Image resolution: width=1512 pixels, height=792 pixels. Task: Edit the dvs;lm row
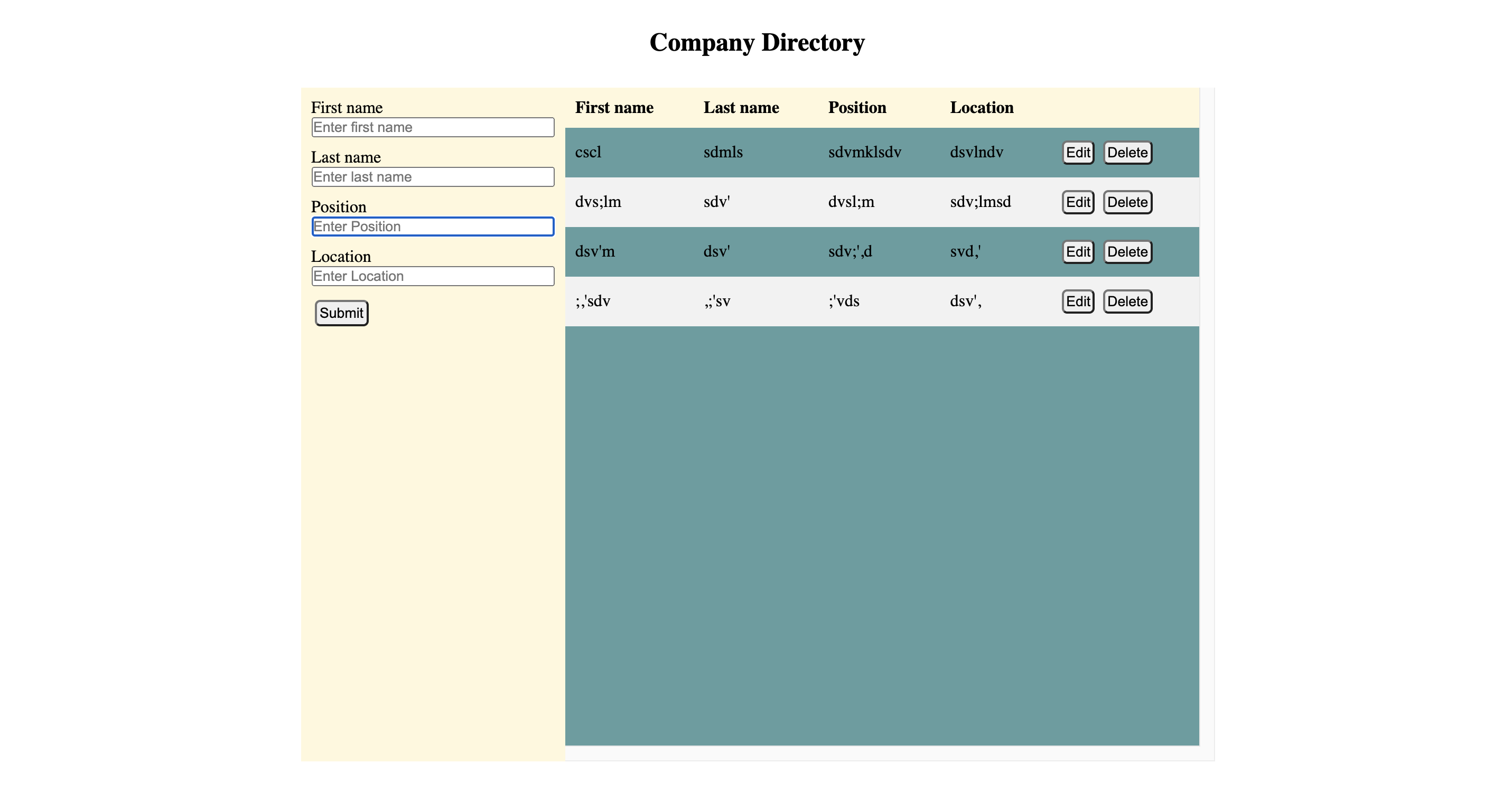(x=1078, y=202)
